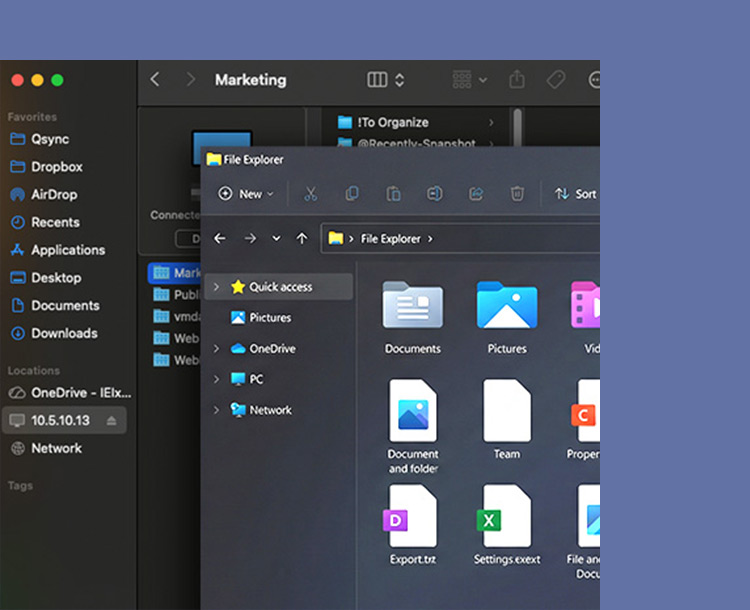Open AirDrop from Finder sidebar

pyautogui.click(x=53, y=195)
